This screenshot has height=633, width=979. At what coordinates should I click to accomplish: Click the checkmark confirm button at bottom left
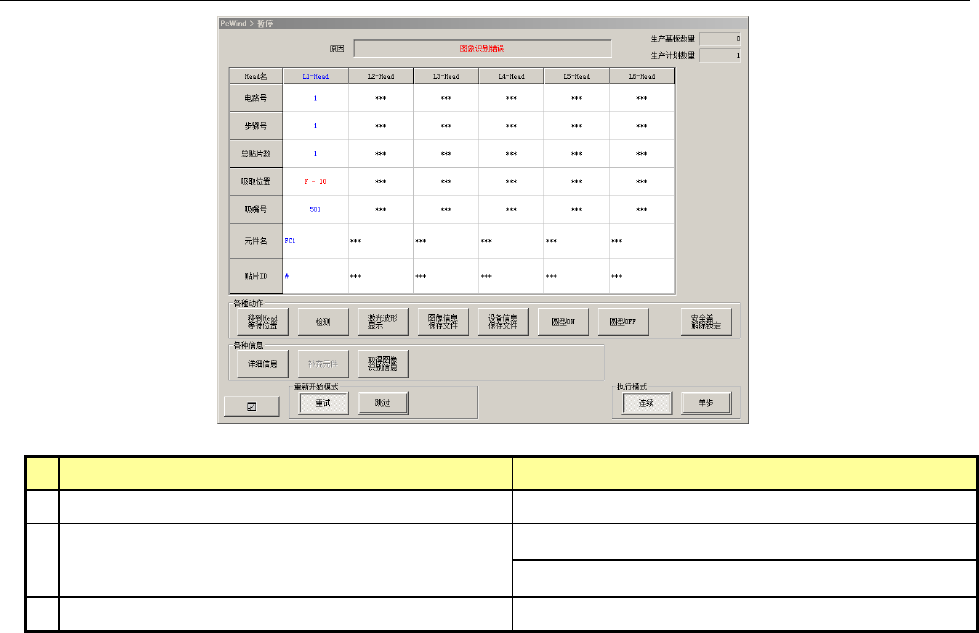(252, 407)
